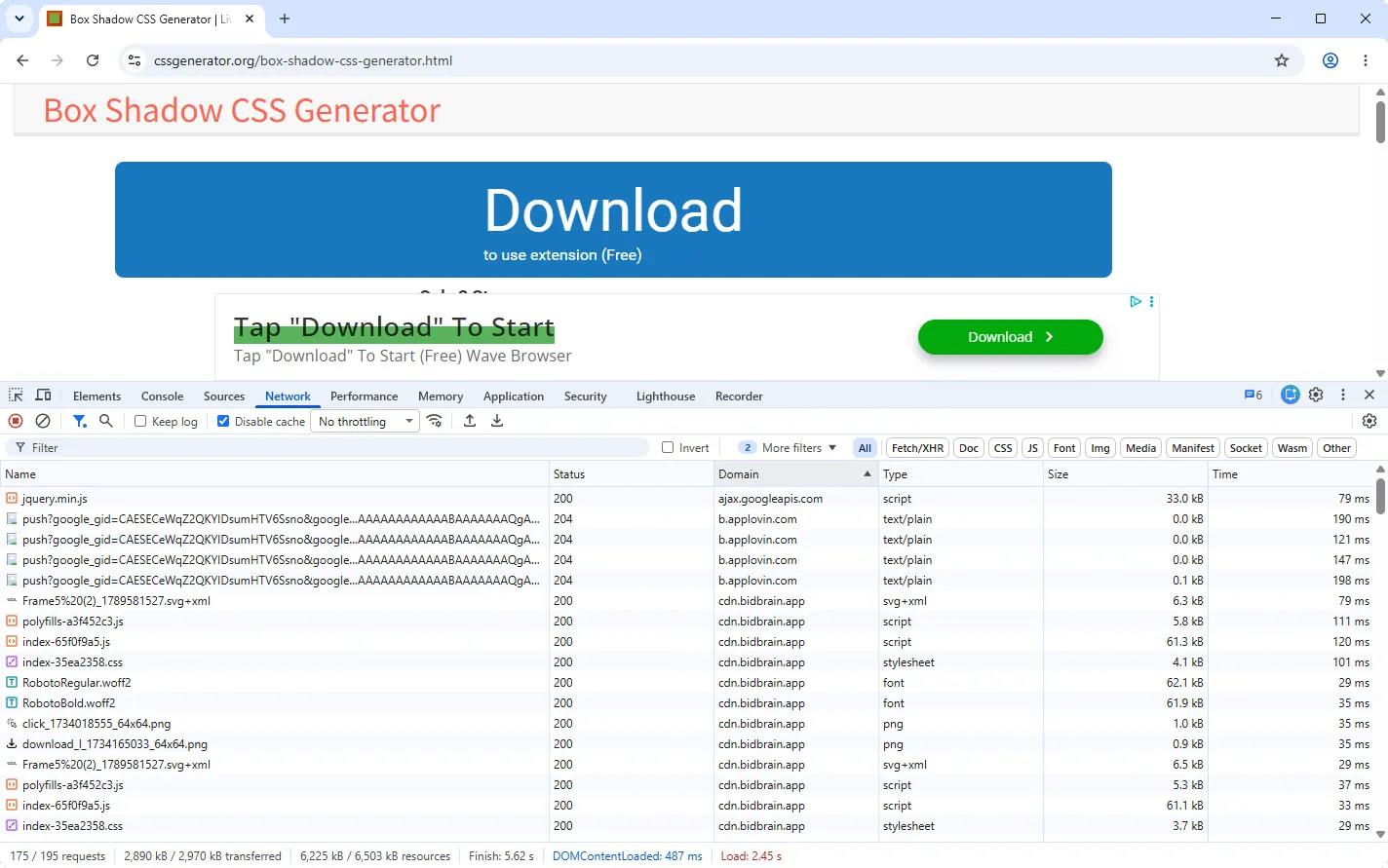Screen dimensions: 1388x868
Task: Open the 6 console issues badge
Action: 1253,395
